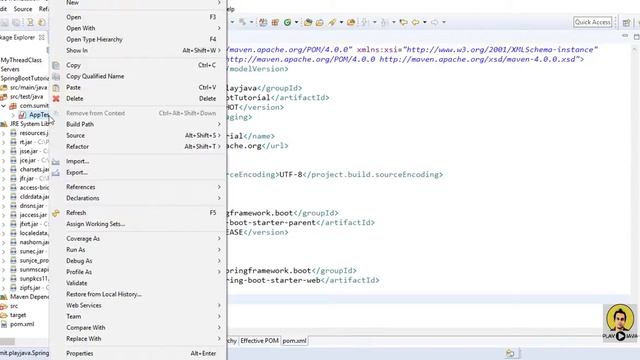Expand charsets.jar library node
The height and width of the screenshot is (360, 640).
[x=4, y=169]
